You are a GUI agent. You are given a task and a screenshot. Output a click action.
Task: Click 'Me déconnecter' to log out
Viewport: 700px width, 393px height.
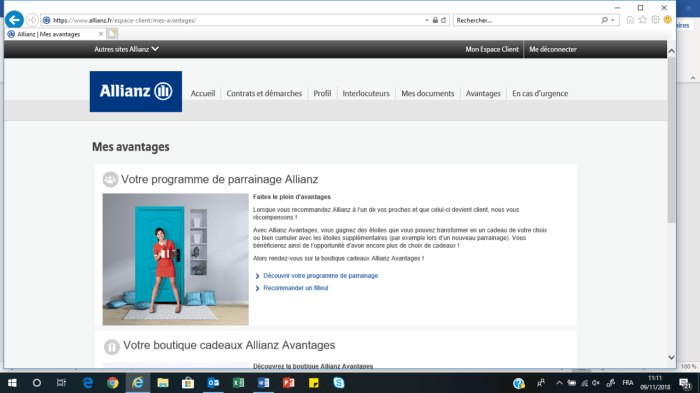pyautogui.click(x=553, y=49)
